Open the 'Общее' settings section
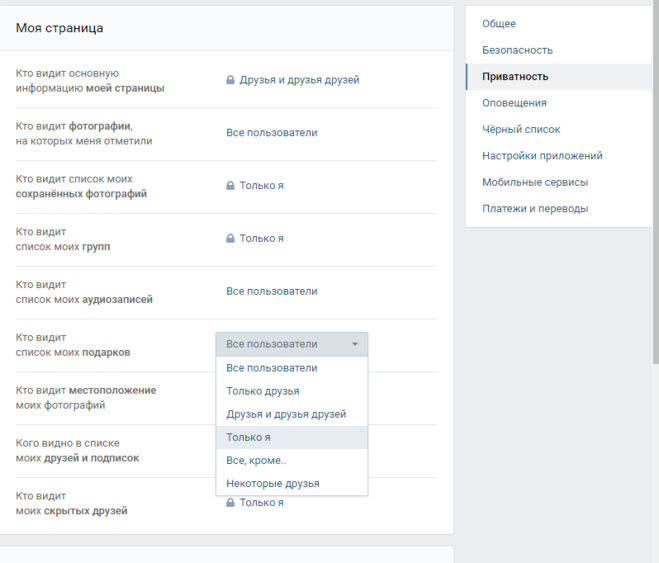This screenshot has width=659, height=563. 499,24
